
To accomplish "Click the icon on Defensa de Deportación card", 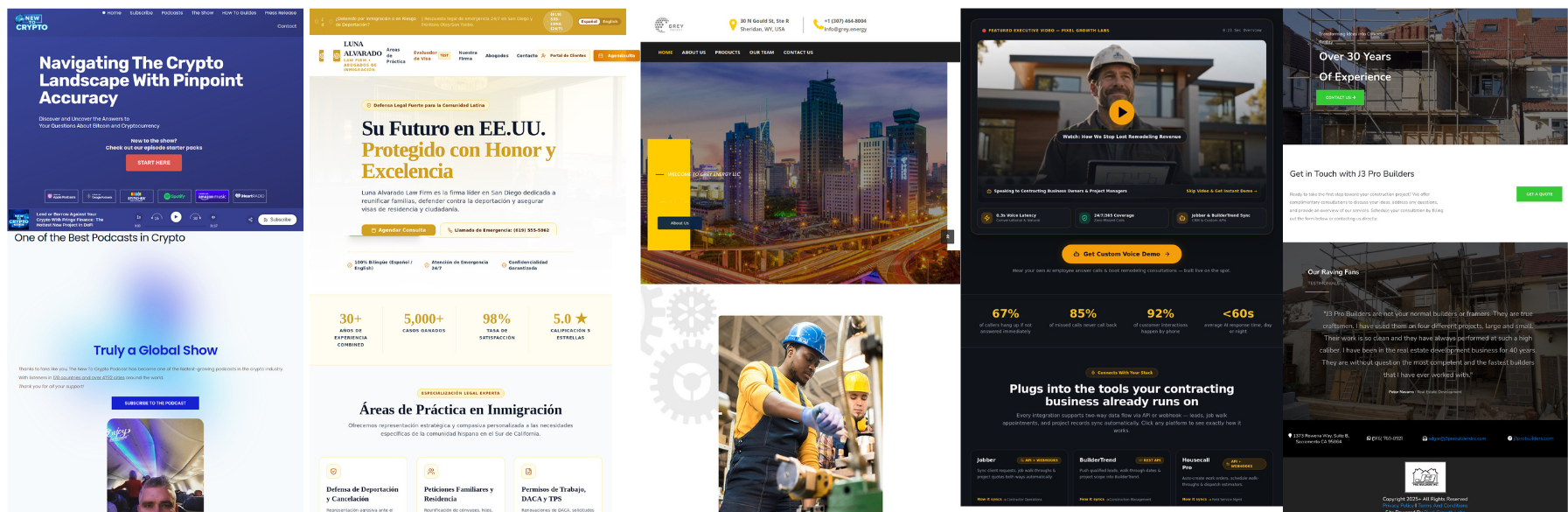I will point(333,471).
